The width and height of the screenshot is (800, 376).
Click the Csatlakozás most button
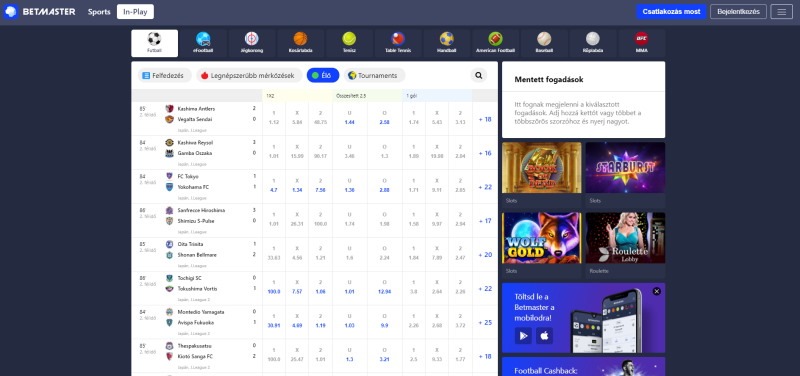click(671, 12)
